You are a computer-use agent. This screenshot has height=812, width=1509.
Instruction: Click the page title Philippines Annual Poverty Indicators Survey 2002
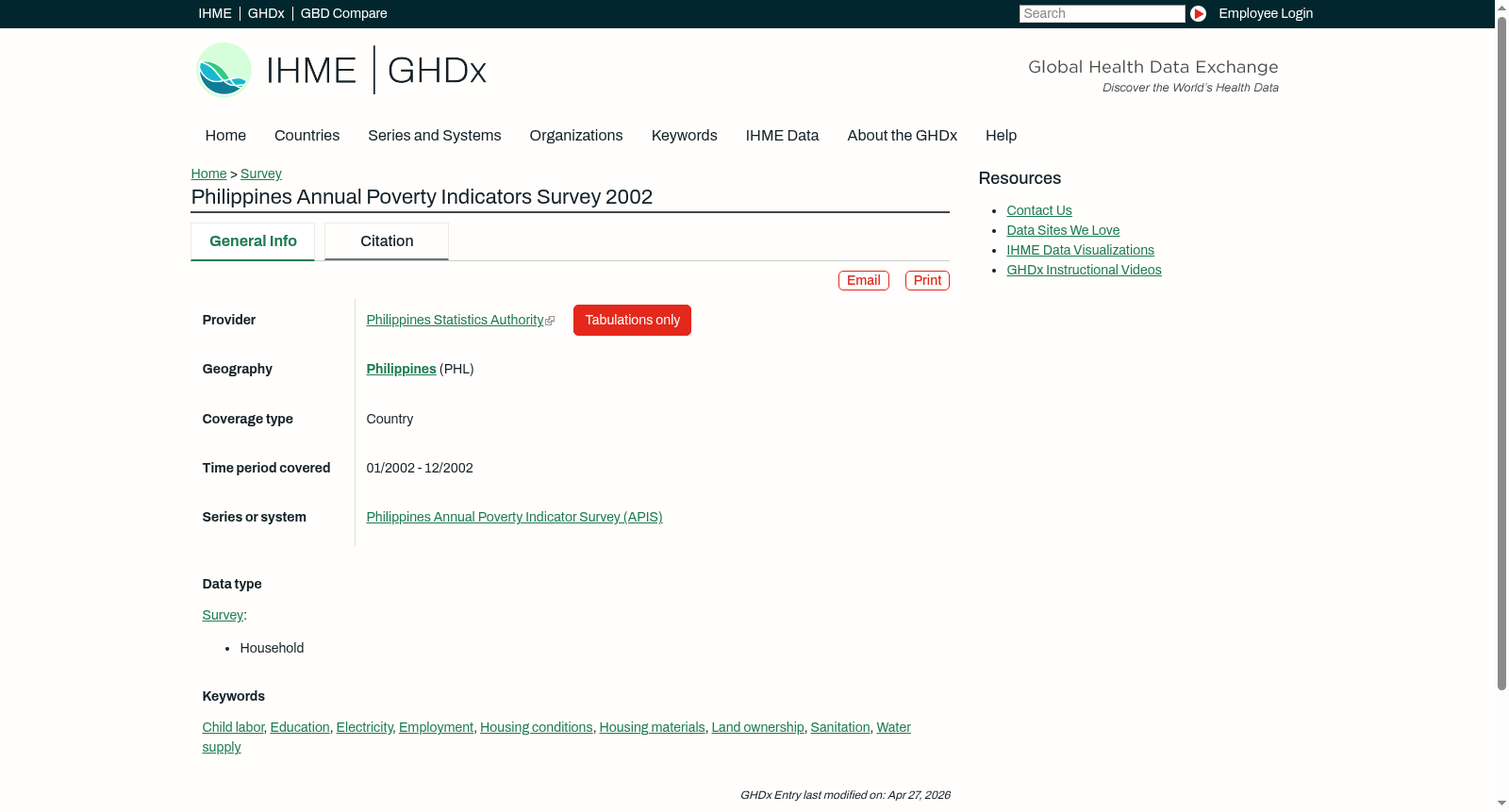422,197
